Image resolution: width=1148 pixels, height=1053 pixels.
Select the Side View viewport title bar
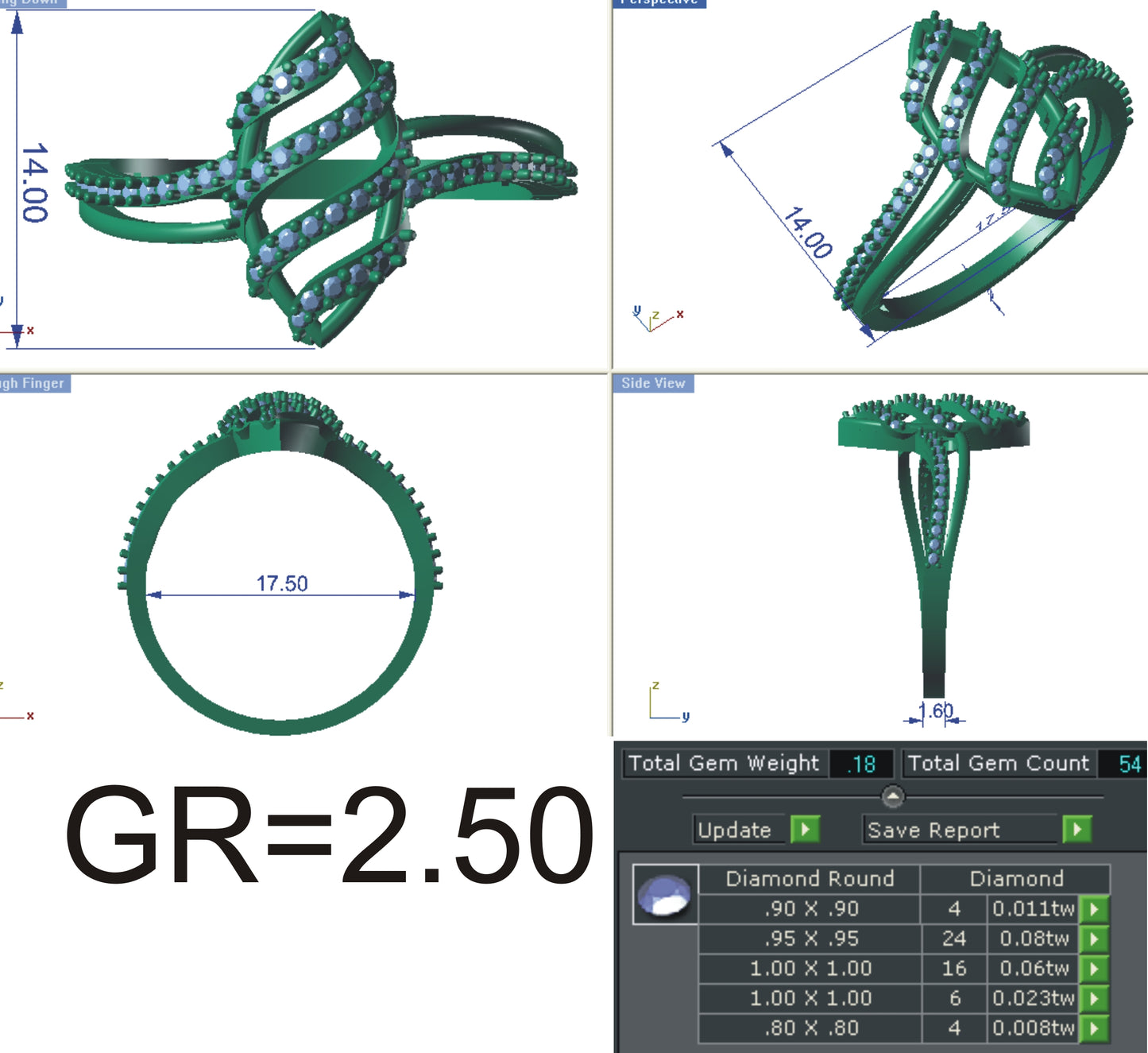(652, 383)
